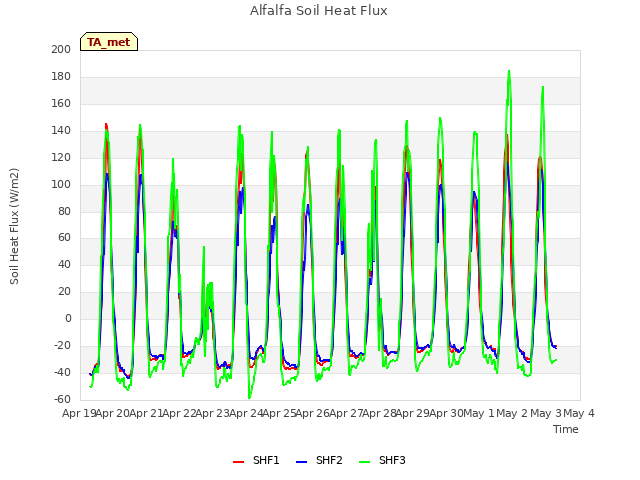Viewport: 640px width, 480px height.
Task: Click the 200 y-axis tick label
Action: tap(61, 49)
